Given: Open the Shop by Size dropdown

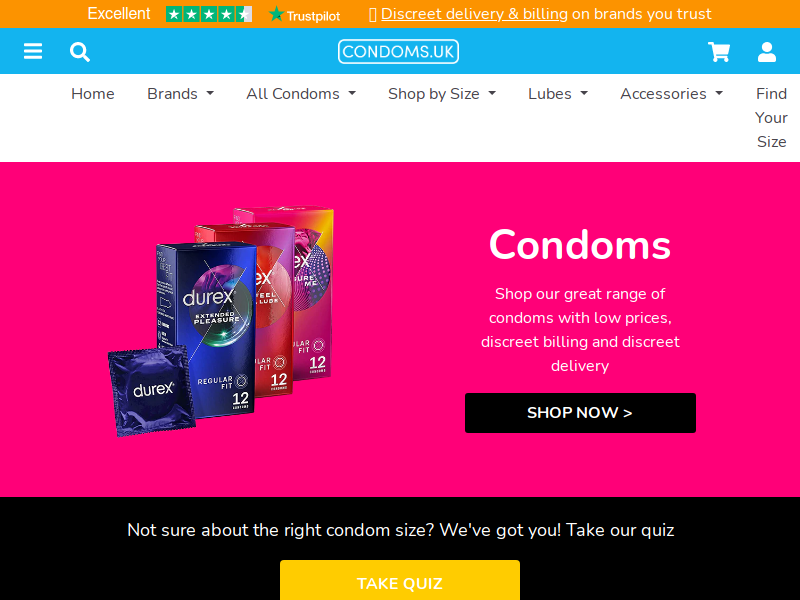Looking at the screenshot, I should [x=441, y=94].
